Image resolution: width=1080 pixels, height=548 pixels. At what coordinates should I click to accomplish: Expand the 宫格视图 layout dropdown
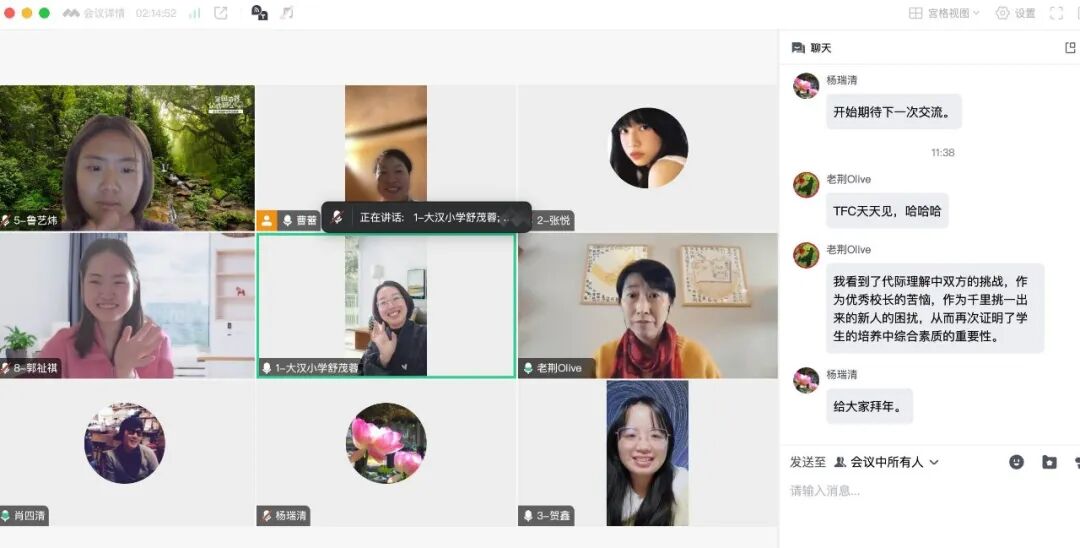tap(944, 13)
